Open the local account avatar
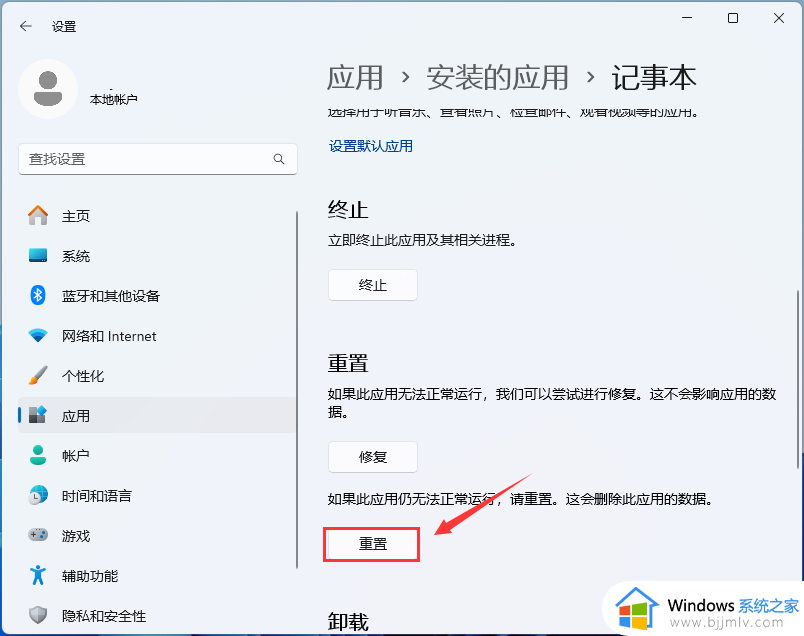804x636 pixels. pyautogui.click(x=48, y=89)
